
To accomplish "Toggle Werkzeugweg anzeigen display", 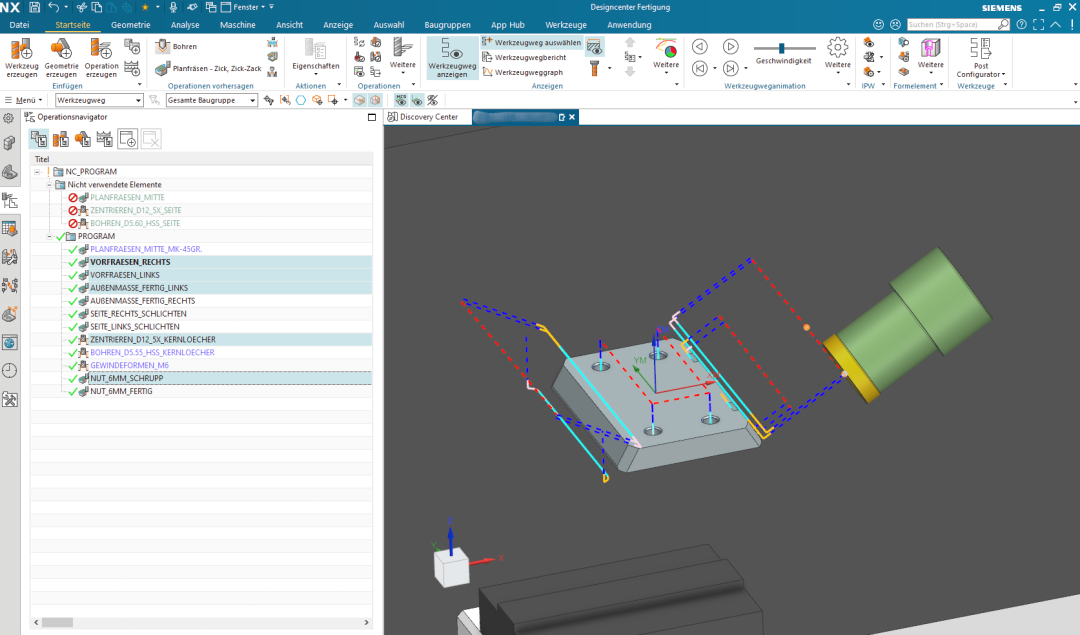I will point(452,56).
